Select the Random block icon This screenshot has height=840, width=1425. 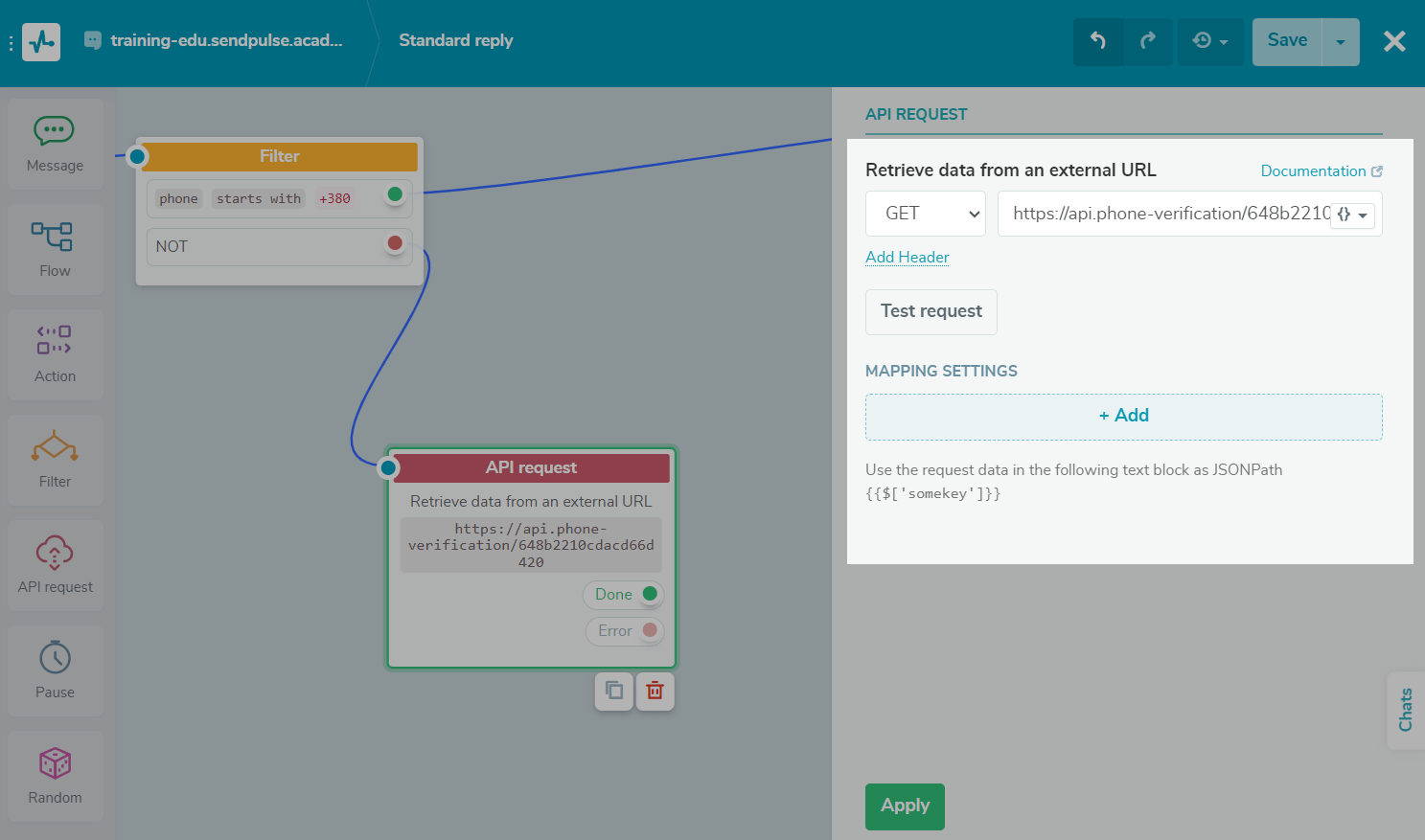(55, 764)
